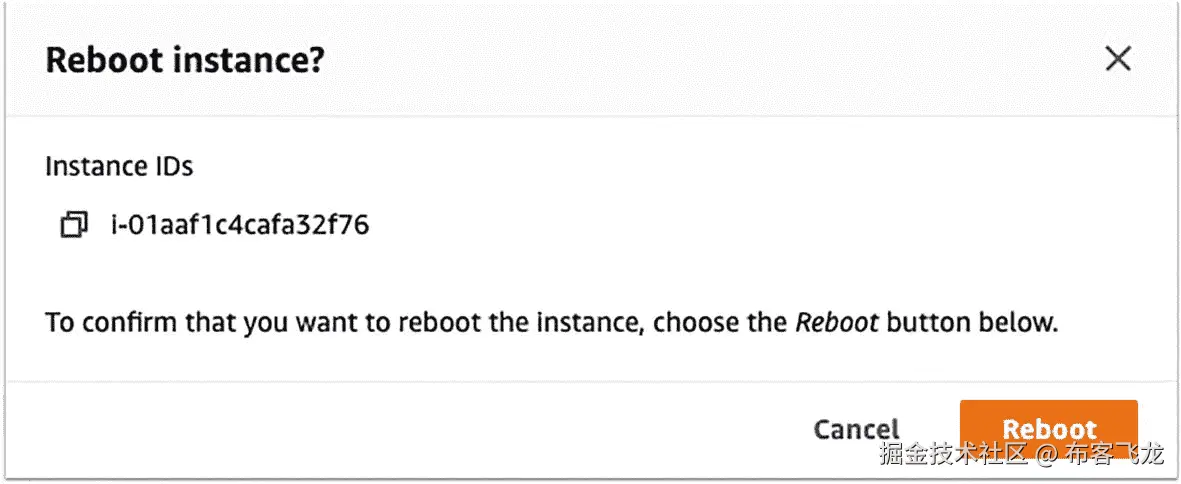
Task: Cancel the reboot operation
Action: 856,429
